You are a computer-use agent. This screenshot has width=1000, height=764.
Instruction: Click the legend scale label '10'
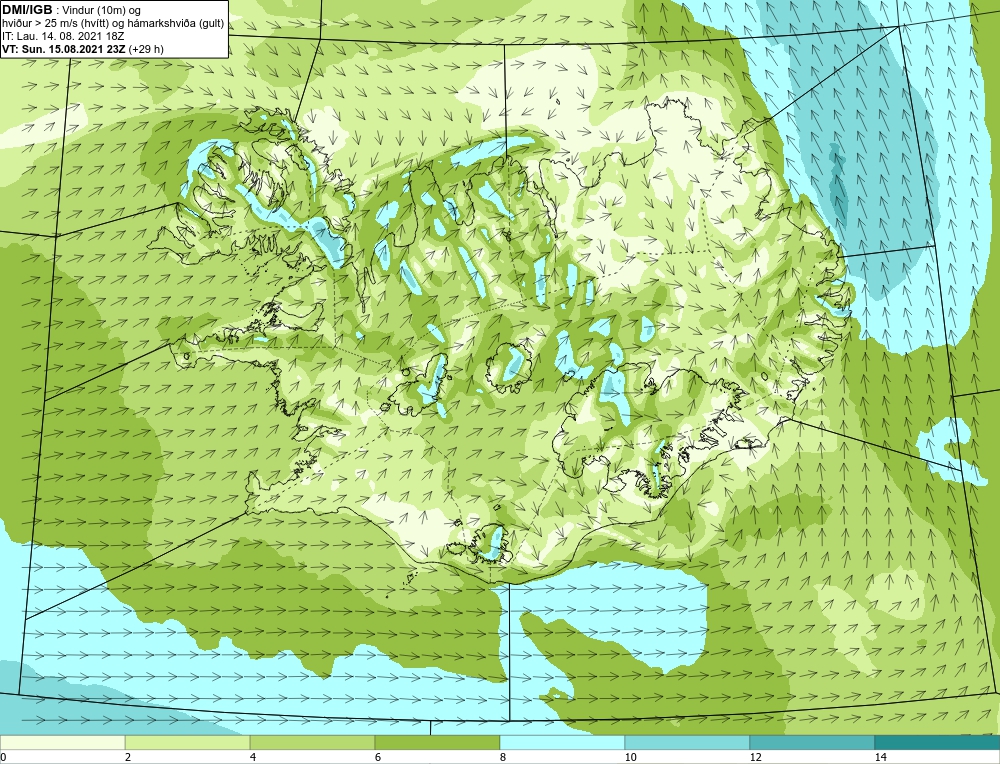coord(631,757)
